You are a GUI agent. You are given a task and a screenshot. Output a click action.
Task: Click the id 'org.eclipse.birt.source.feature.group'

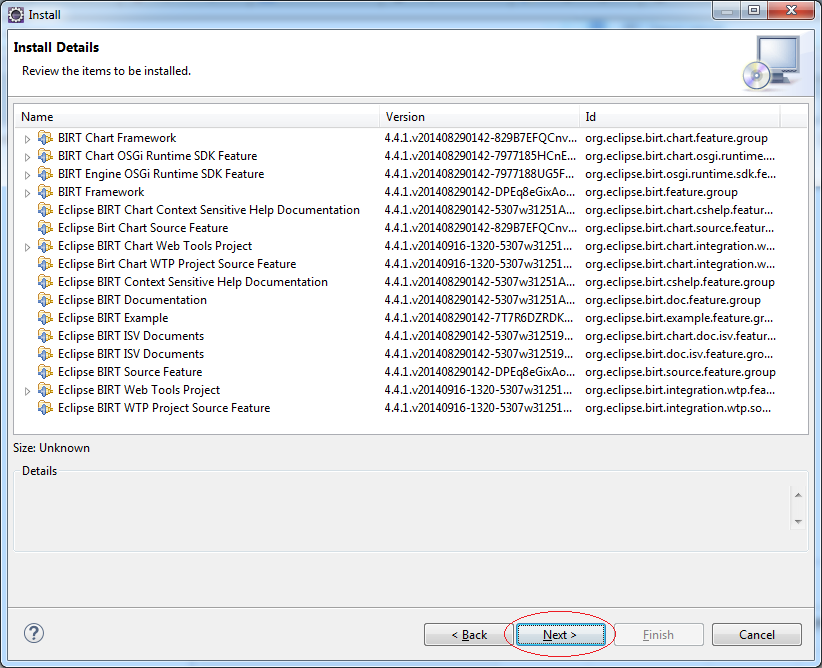(x=680, y=372)
